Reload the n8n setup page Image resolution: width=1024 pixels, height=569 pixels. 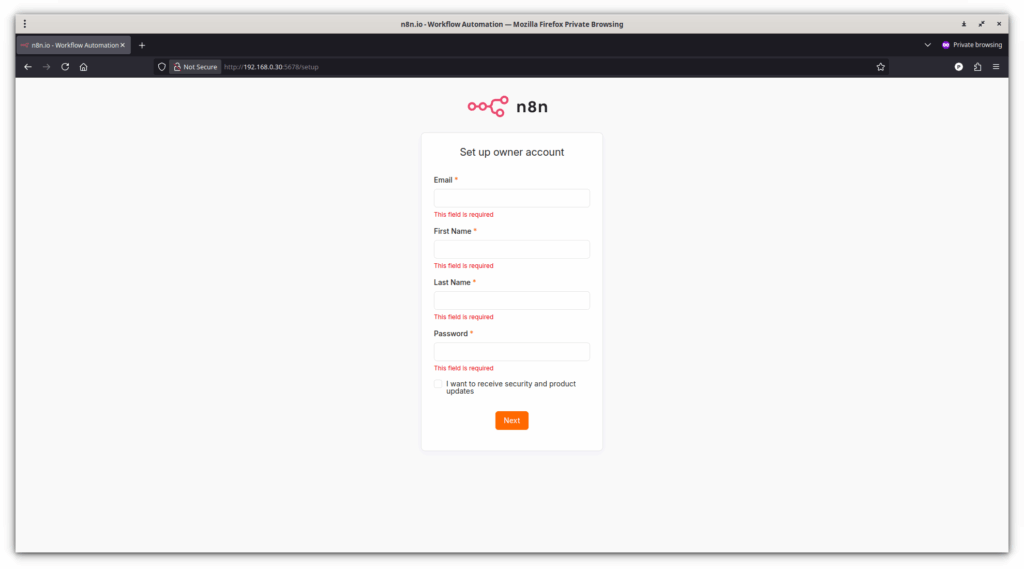[x=65, y=67]
